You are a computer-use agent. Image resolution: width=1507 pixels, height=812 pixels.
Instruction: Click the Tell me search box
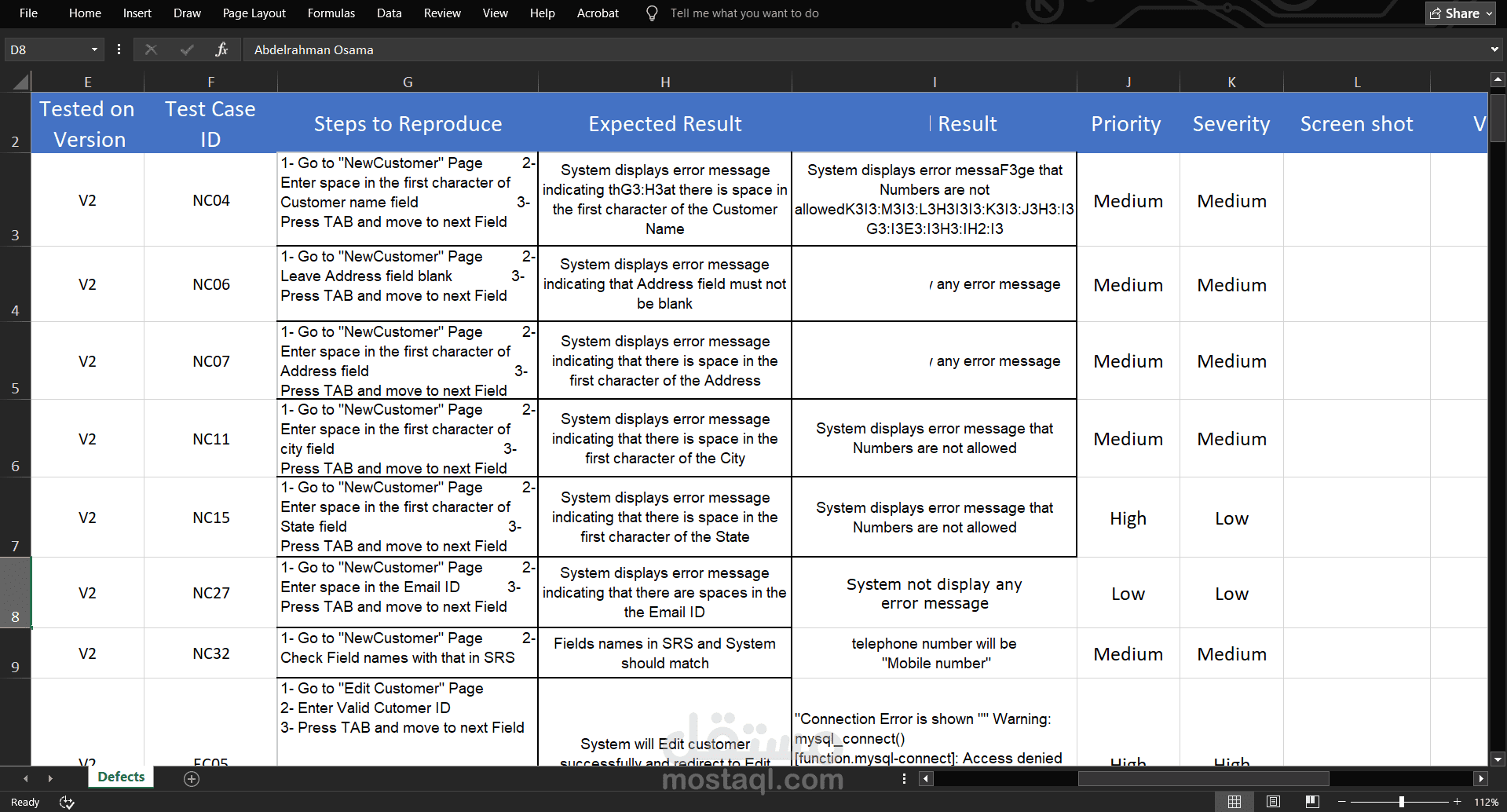click(744, 13)
